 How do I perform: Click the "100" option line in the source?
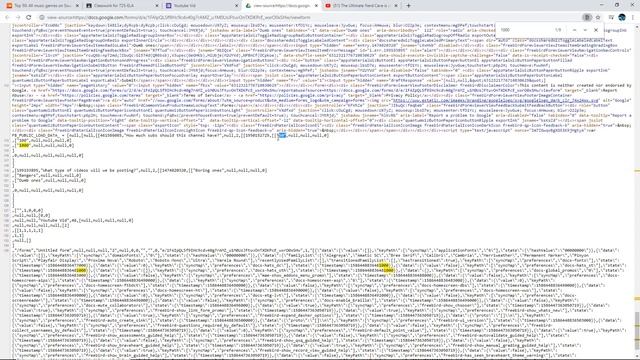pyautogui.click(x=42, y=140)
